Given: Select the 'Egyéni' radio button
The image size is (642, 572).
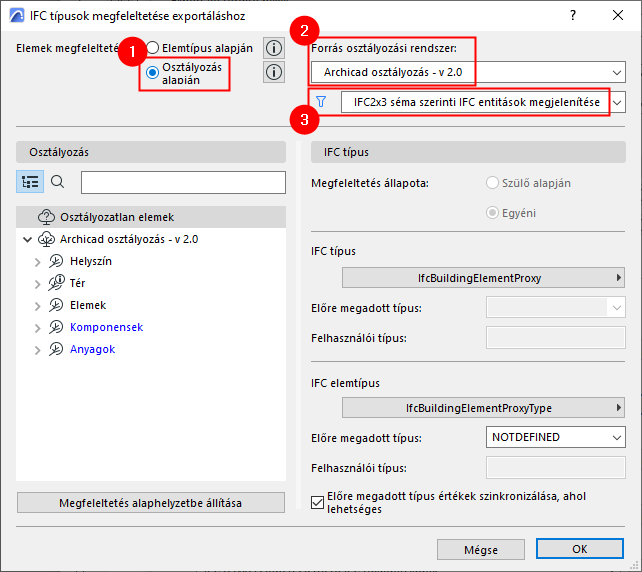Looking at the screenshot, I should pos(492,213).
